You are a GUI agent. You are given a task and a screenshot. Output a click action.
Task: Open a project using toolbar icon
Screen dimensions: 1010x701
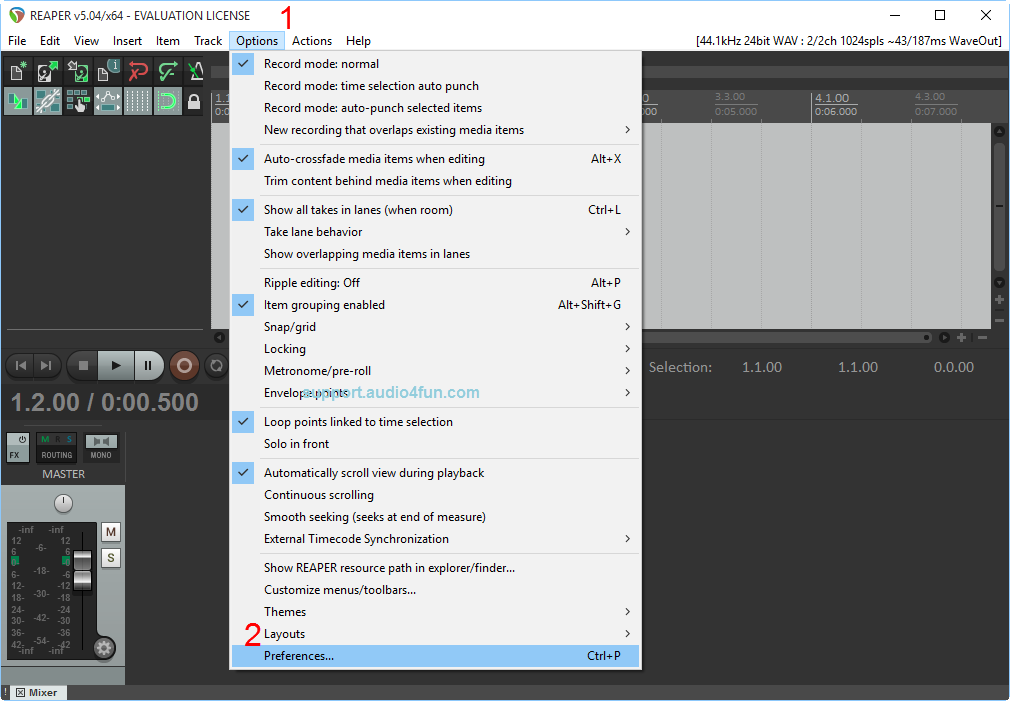click(47, 72)
